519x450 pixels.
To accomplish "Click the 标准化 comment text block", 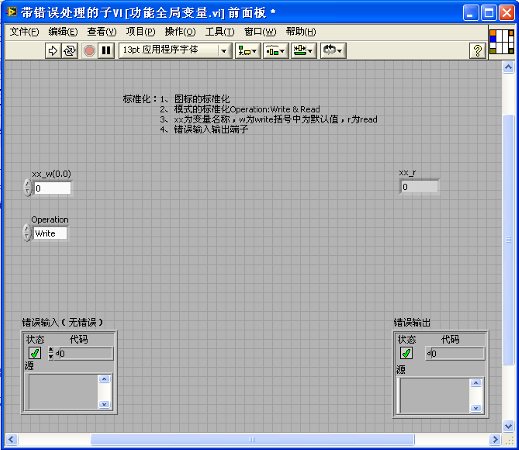I will click(250, 114).
